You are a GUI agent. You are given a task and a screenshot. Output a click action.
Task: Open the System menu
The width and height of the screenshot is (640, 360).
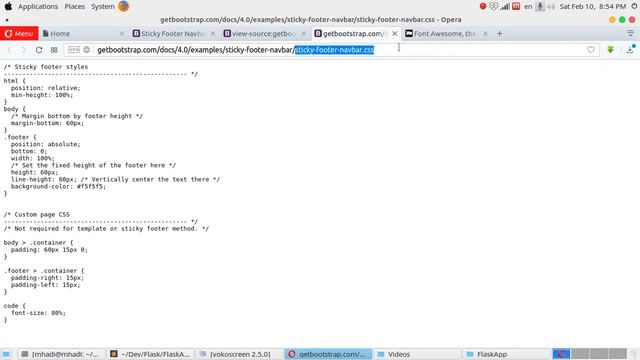102,7
